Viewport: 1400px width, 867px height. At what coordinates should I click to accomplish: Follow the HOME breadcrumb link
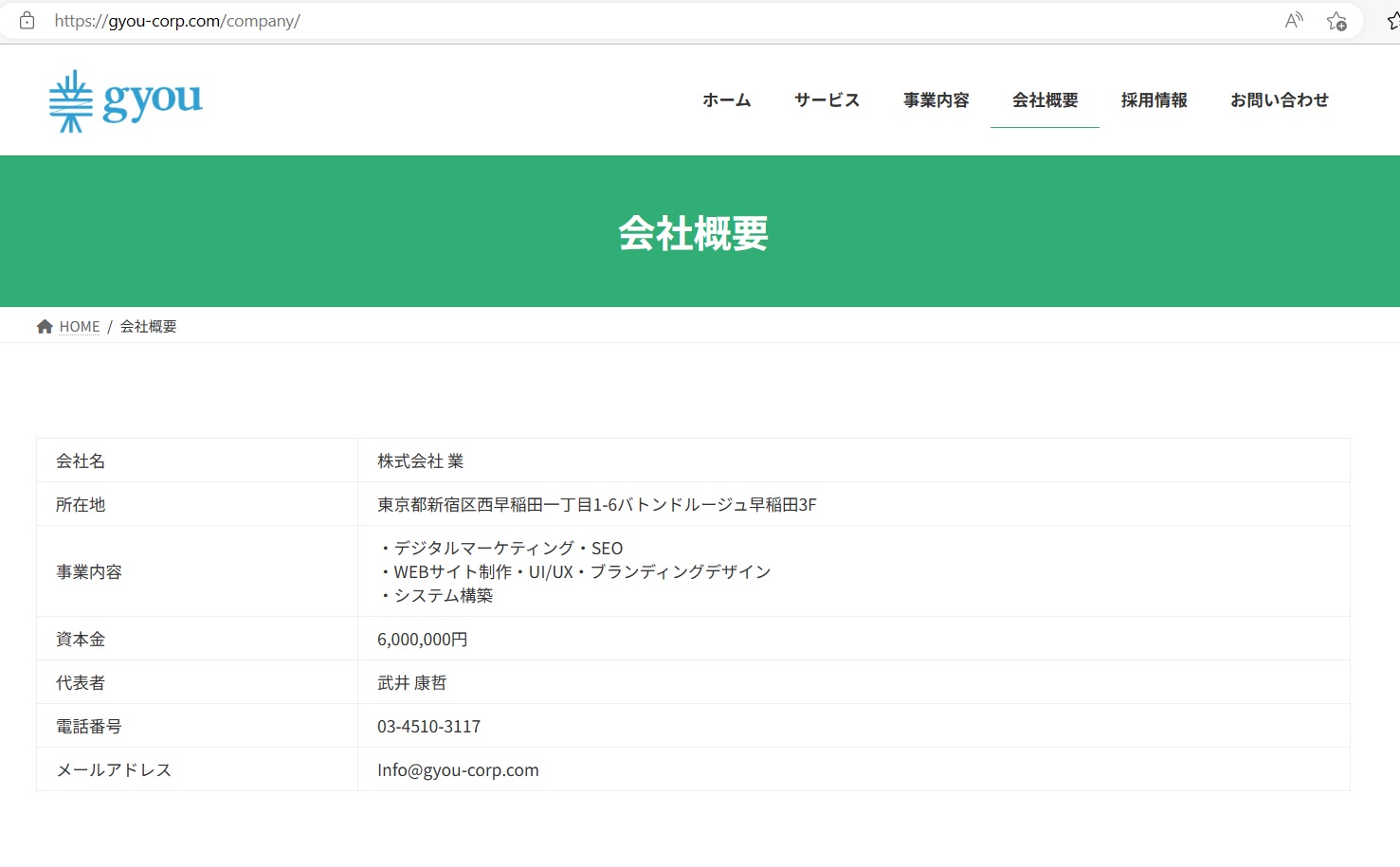click(x=80, y=327)
